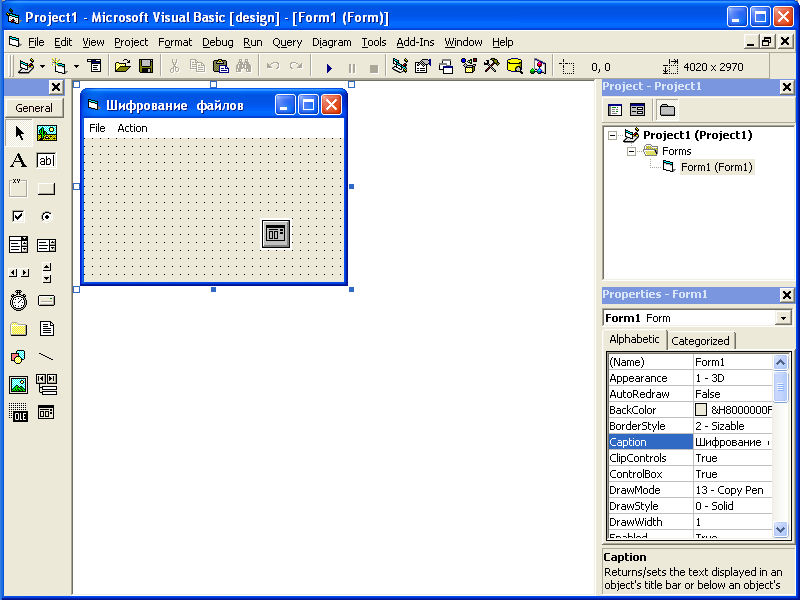Select Form1 (Form1) in project tree

coord(717,167)
